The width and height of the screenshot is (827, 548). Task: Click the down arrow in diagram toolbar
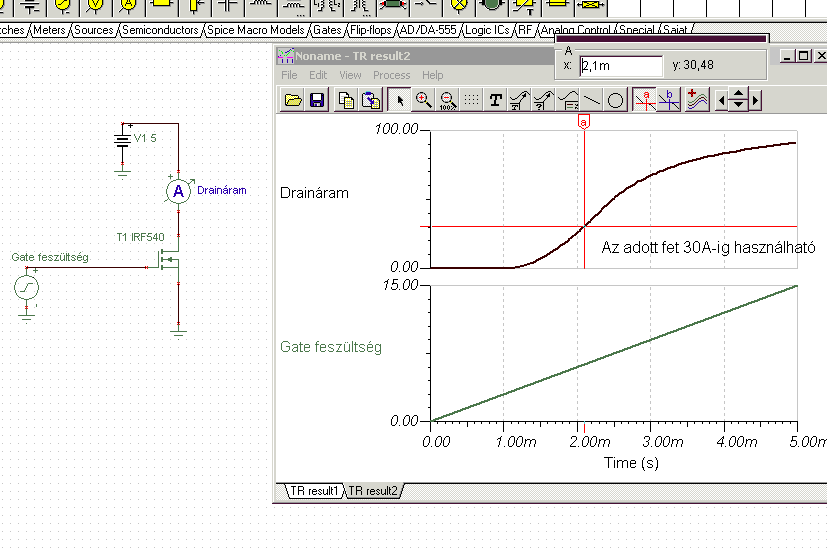point(738,105)
